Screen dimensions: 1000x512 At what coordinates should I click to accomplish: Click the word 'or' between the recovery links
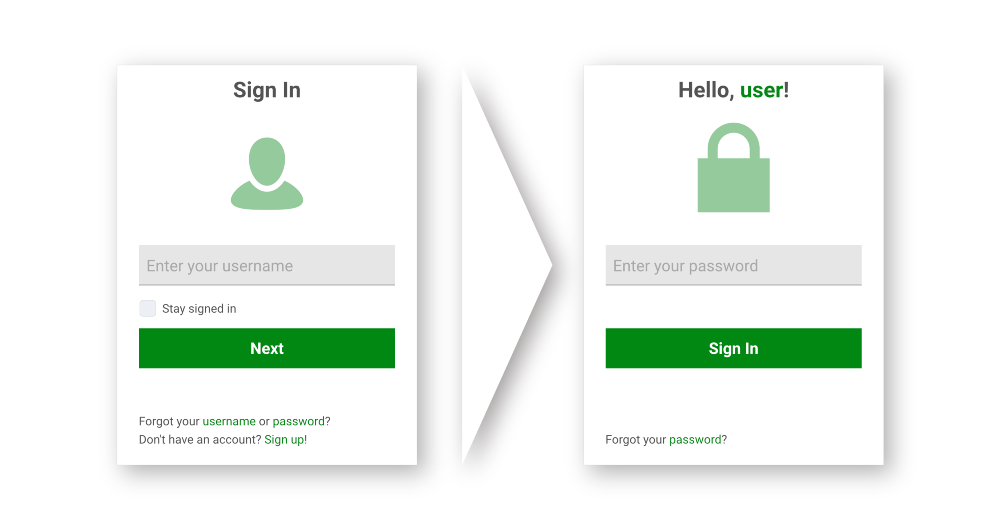tap(264, 421)
